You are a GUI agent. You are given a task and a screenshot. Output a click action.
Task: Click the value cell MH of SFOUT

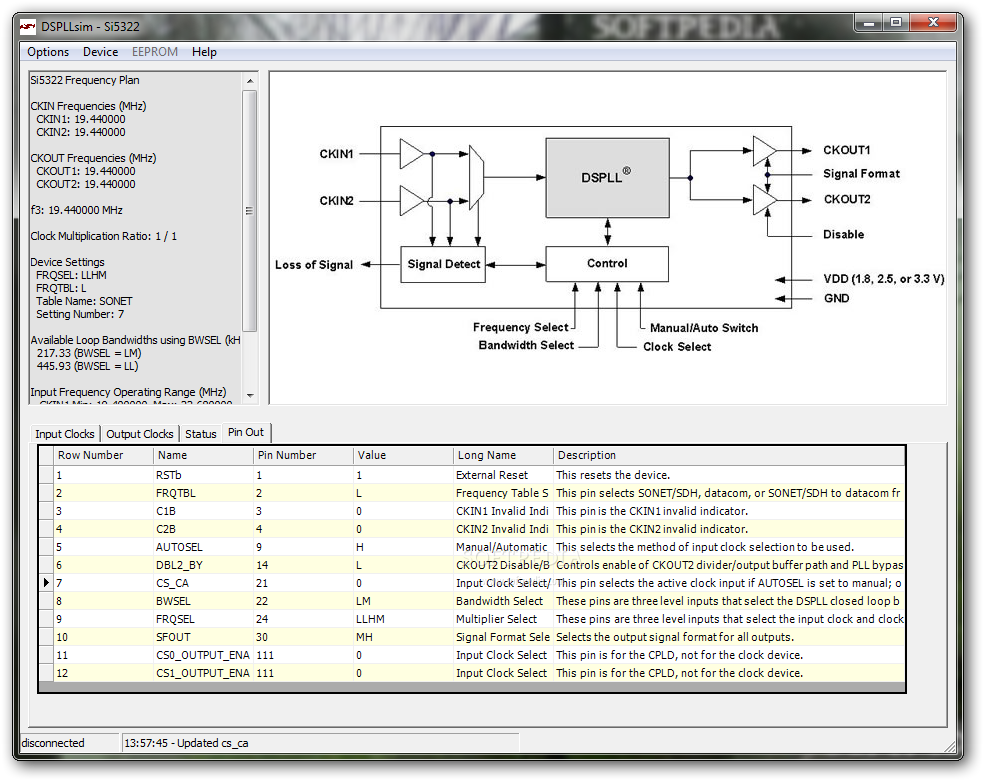click(x=404, y=637)
